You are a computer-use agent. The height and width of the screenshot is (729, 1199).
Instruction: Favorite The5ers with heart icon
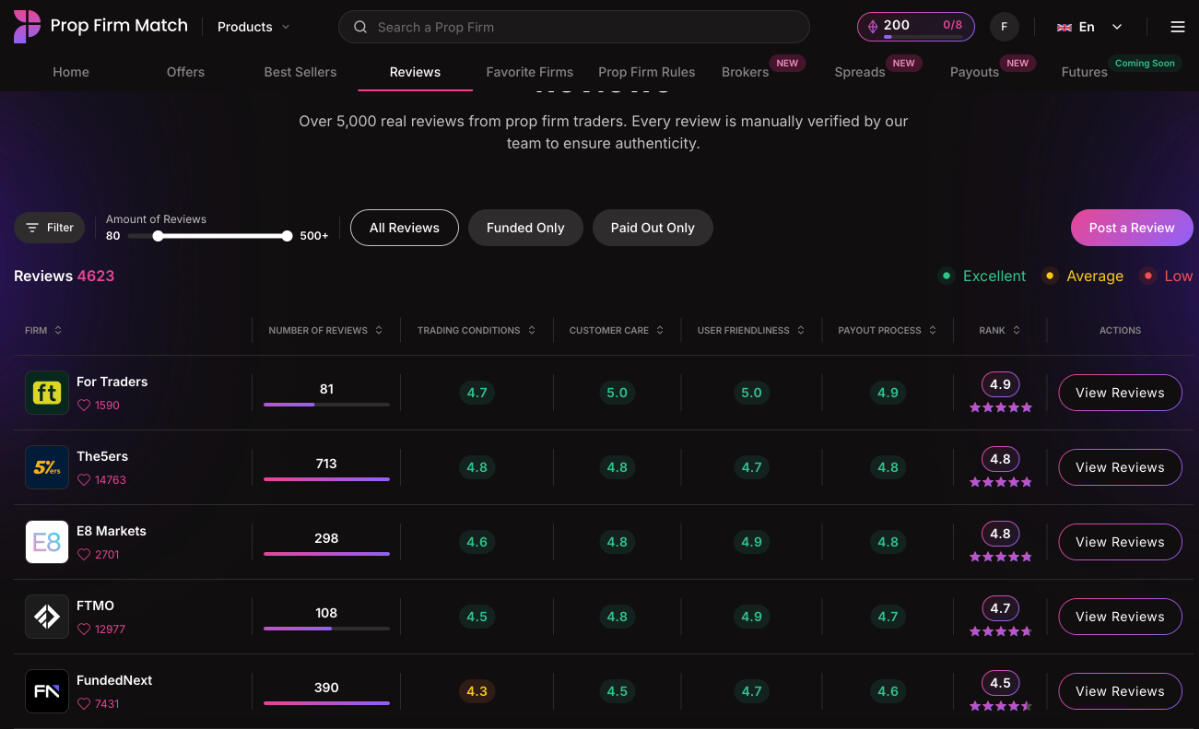(x=84, y=480)
